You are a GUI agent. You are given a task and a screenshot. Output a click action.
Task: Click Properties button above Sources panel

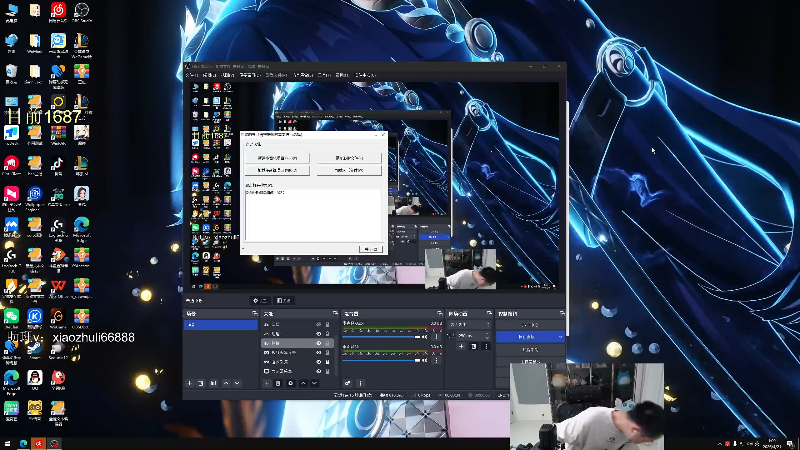tap(260, 301)
